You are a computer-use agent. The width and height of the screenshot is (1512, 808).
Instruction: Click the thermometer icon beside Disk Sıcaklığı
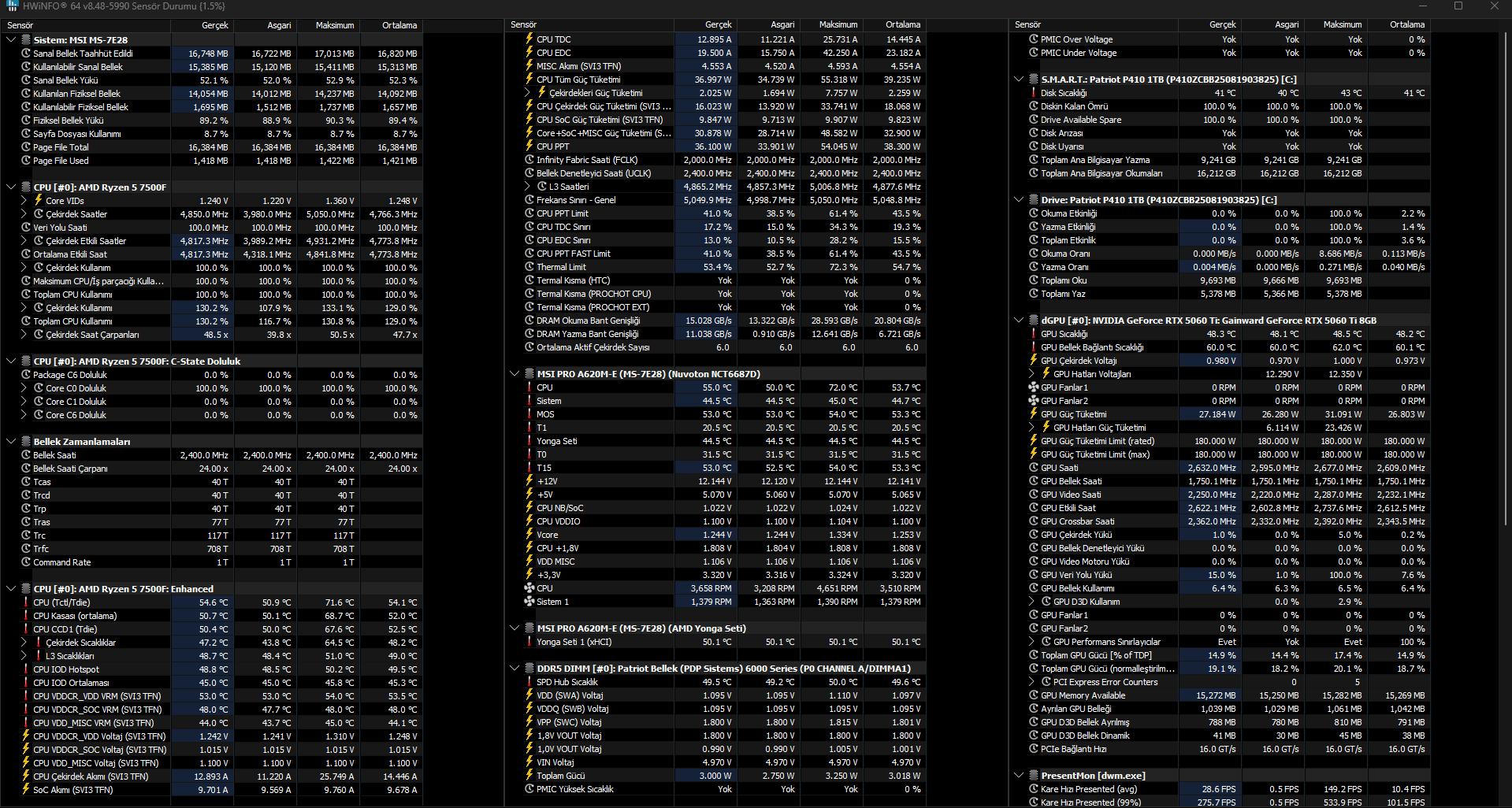(1034, 93)
